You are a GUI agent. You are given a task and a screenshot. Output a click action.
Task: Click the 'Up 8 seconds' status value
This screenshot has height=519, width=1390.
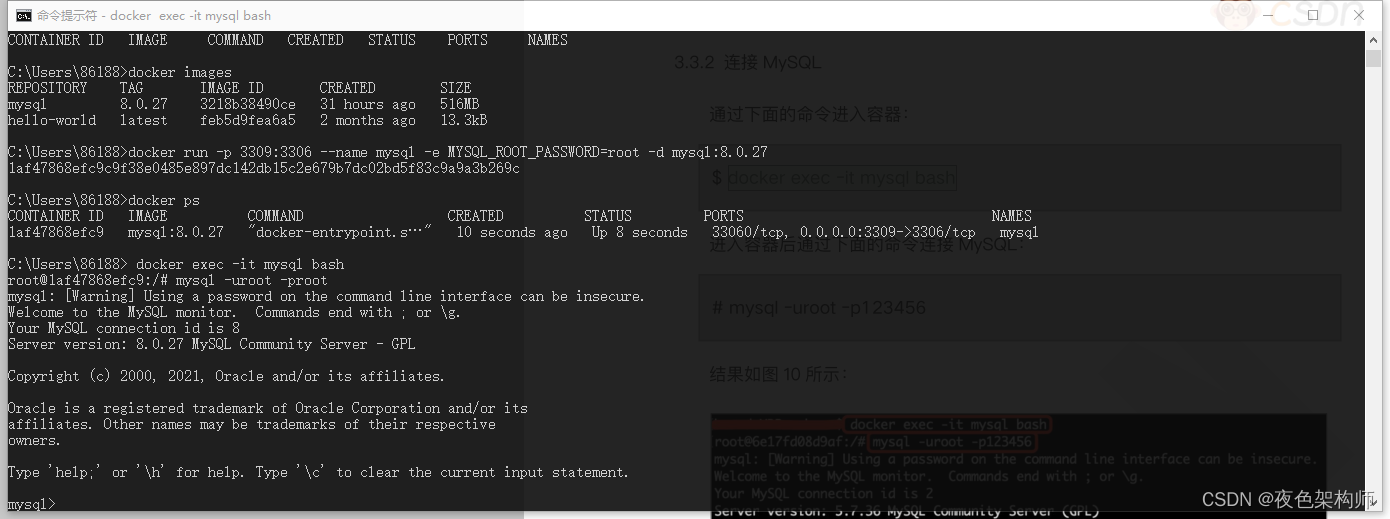[639, 232]
